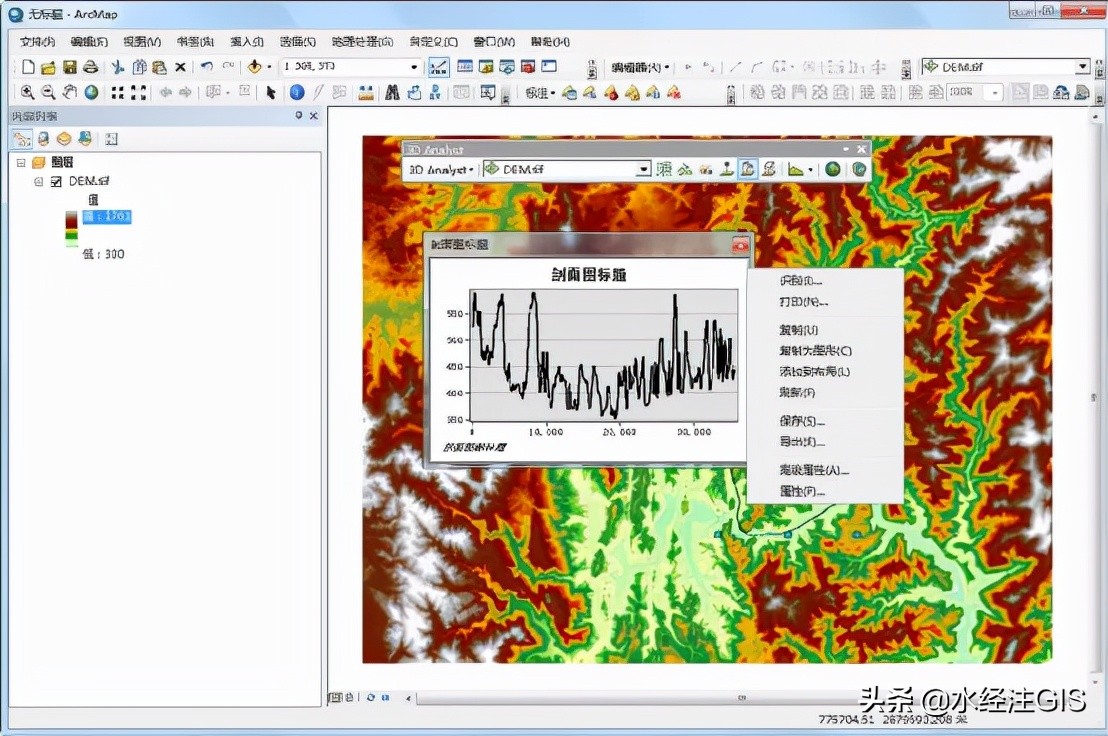Click the Undo arrow icon
The image size is (1108, 736).
[x=206, y=66]
